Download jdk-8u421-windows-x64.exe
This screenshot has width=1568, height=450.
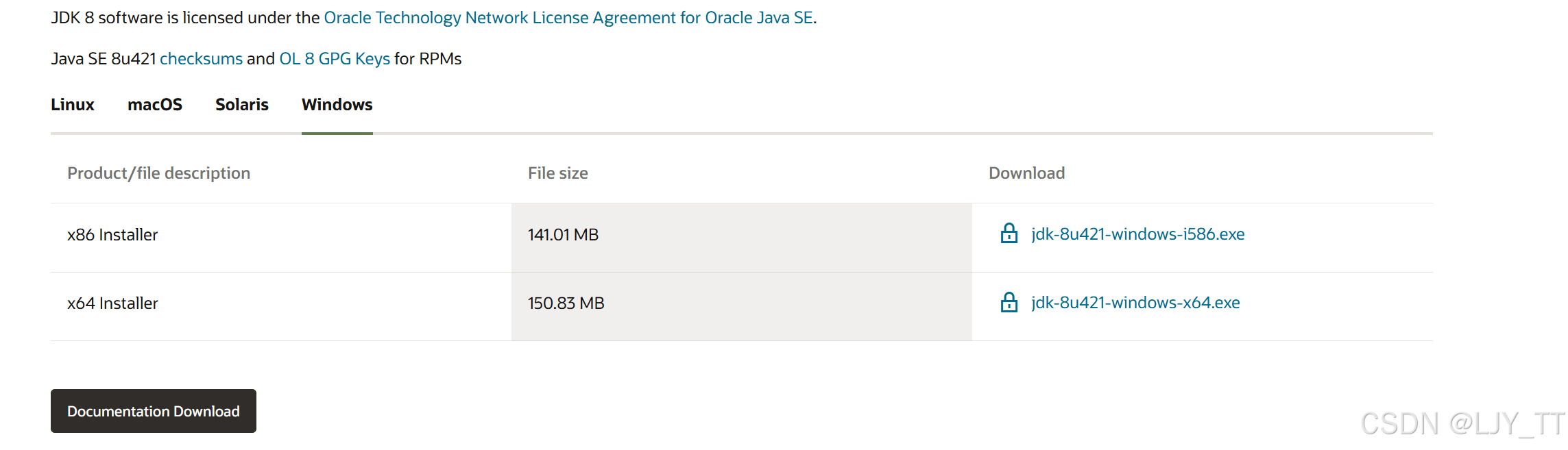(1135, 303)
